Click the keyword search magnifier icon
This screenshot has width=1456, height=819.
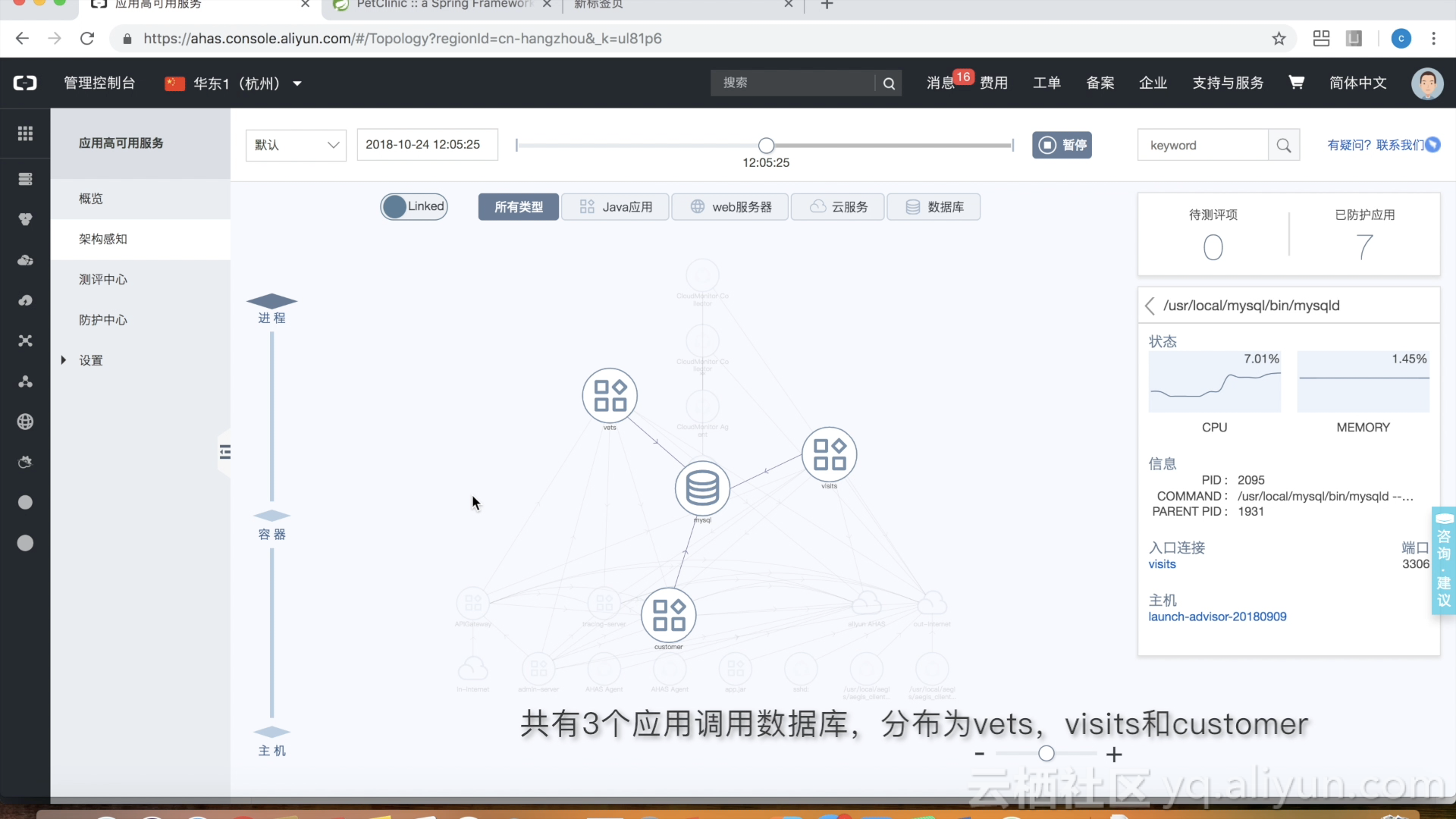tap(1283, 145)
